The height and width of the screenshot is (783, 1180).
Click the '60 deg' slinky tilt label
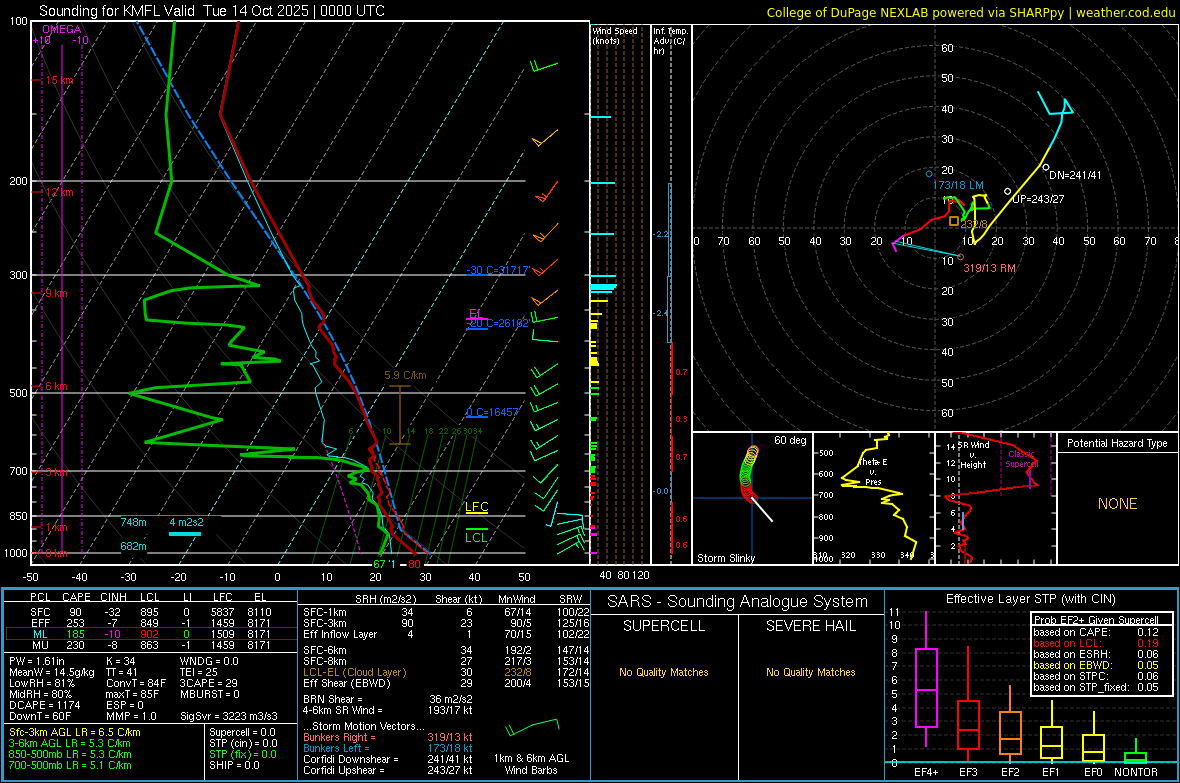(x=789, y=440)
